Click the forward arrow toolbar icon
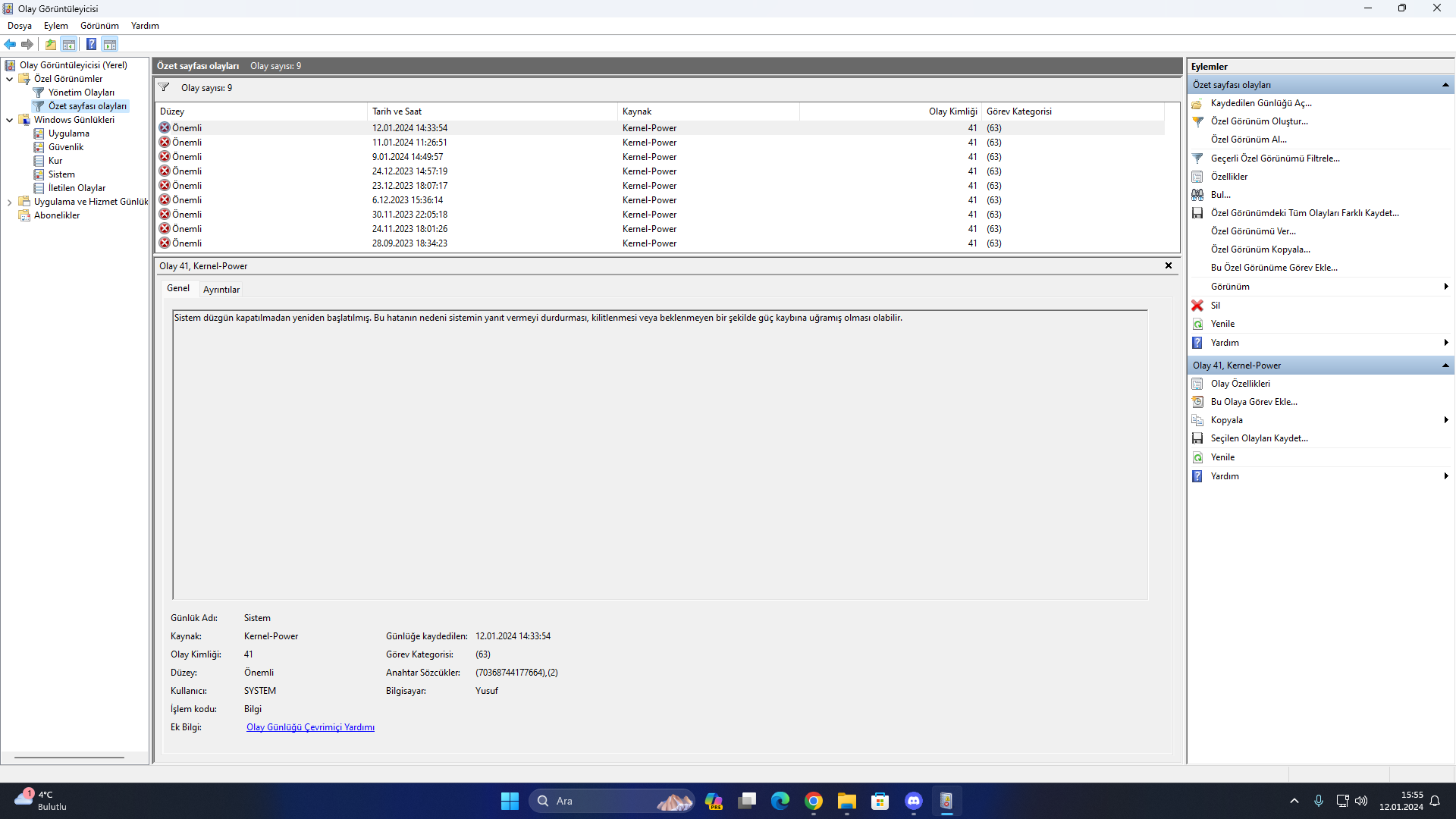This screenshot has width=1456, height=819. pyautogui.click(x=27, y=45)
